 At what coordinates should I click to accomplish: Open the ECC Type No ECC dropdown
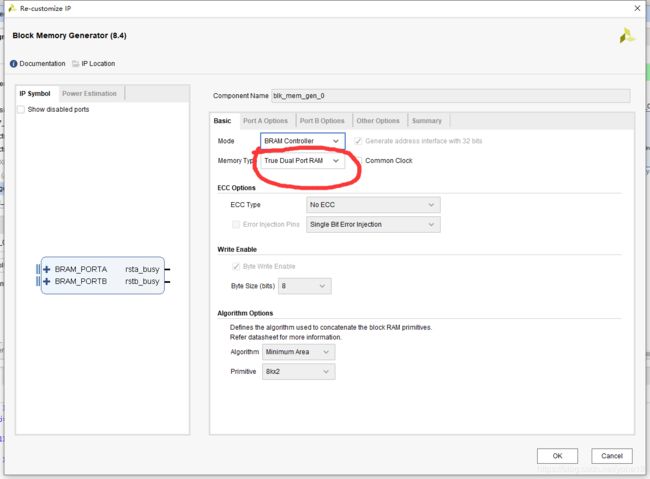tap(373, 205)
